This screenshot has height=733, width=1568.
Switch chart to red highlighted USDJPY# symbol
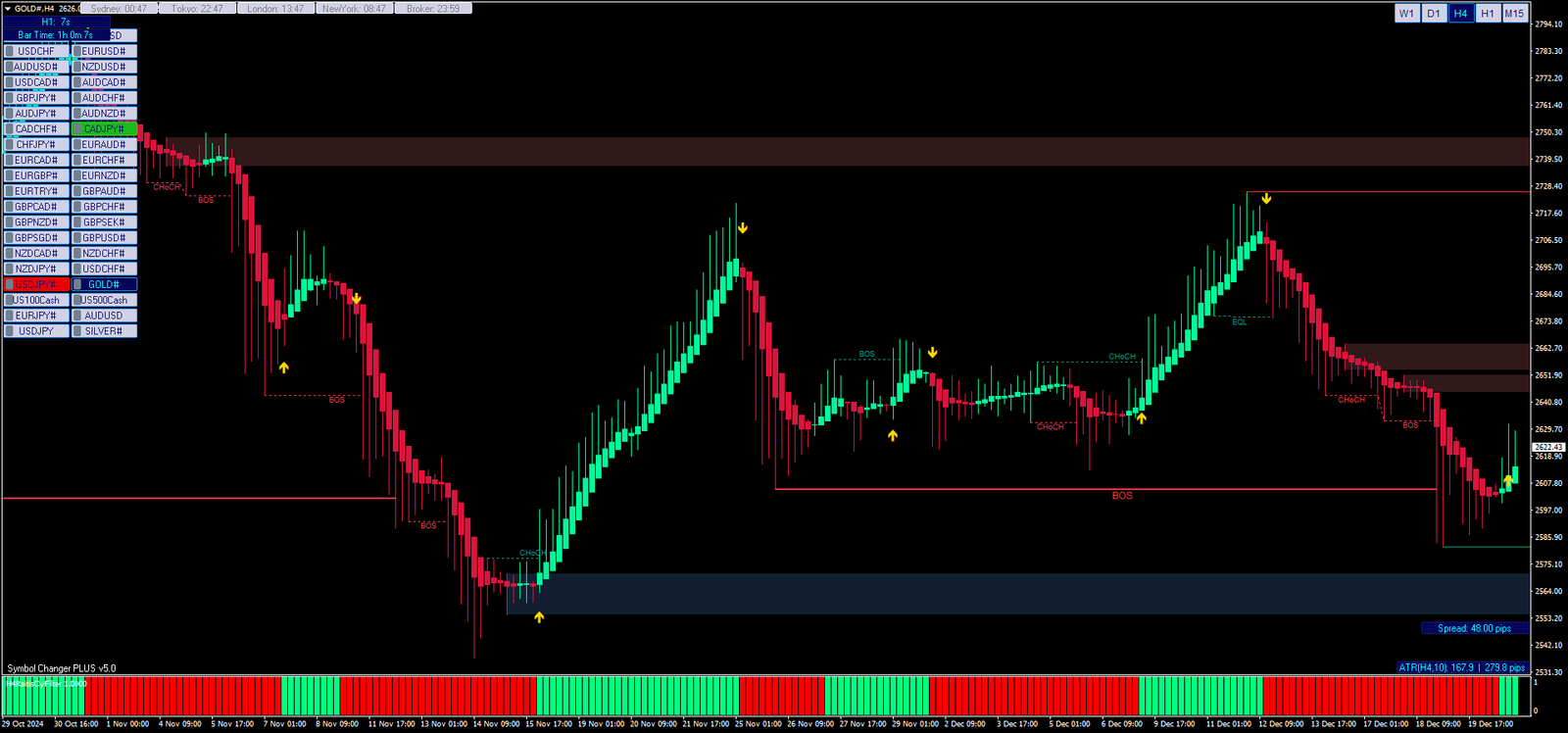[36, 284]
